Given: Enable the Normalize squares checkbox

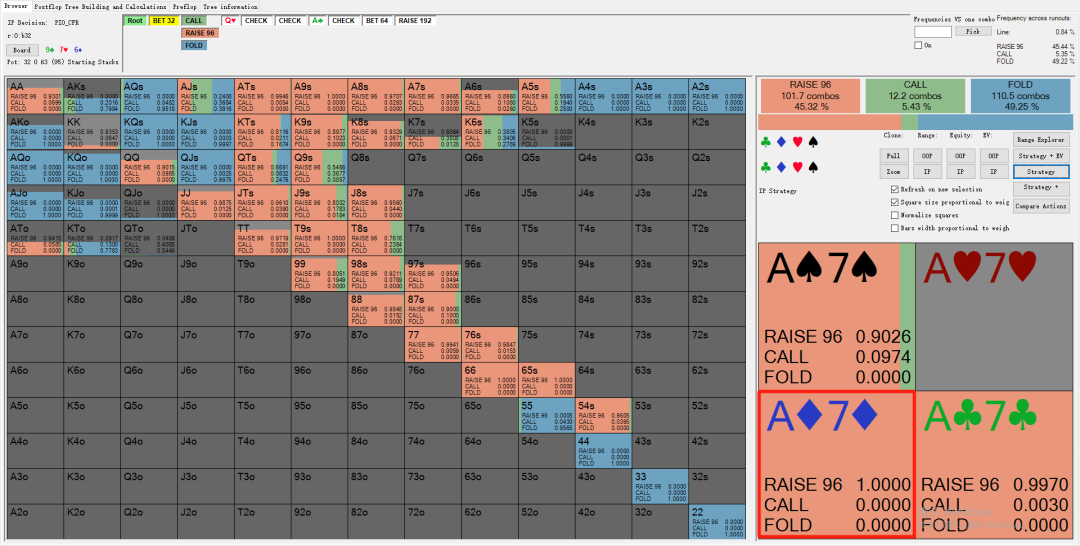Looking at the screenshot, I should [x=895, y=215].
